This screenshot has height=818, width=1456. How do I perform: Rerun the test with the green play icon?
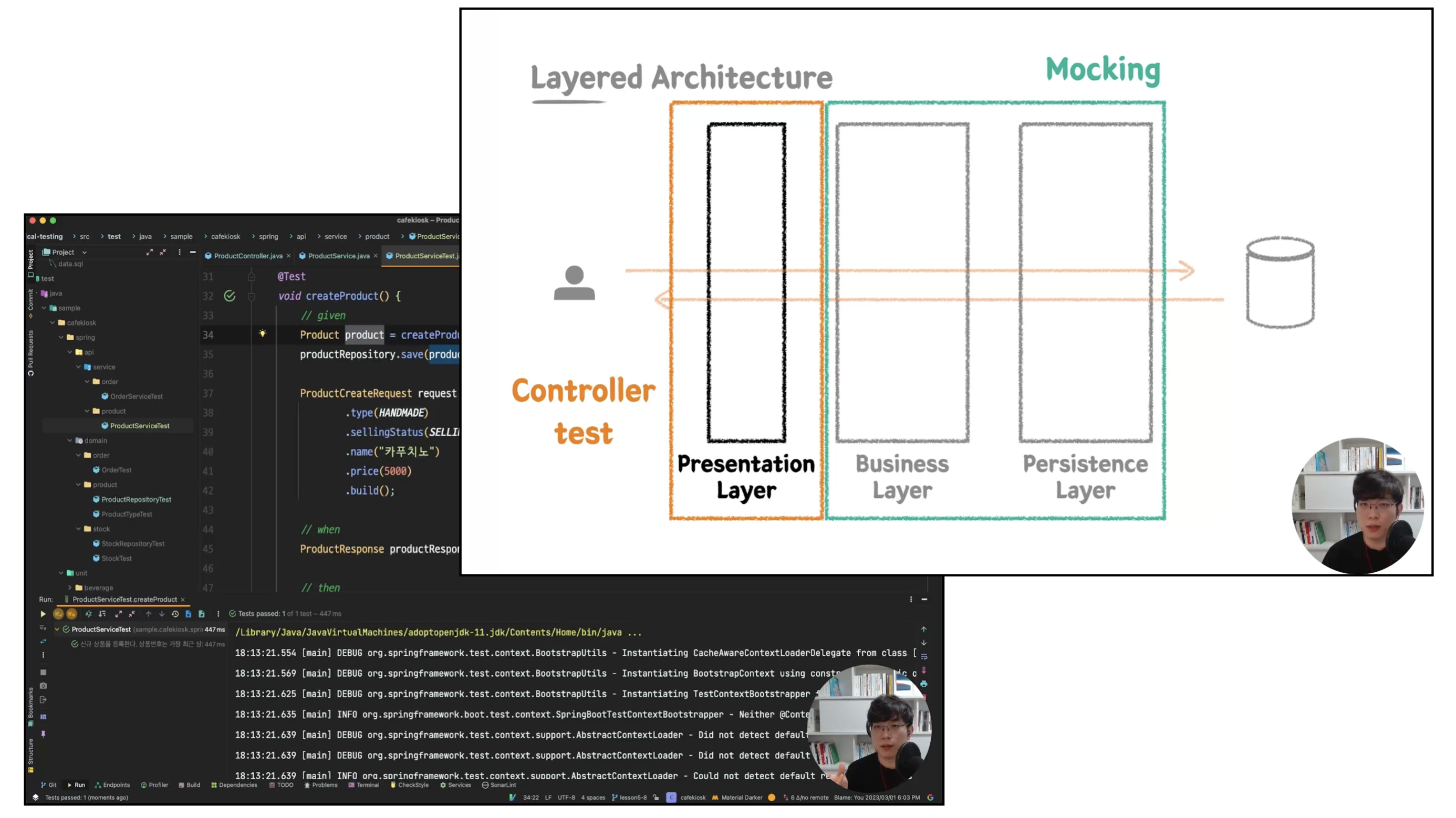pos(43,613)
